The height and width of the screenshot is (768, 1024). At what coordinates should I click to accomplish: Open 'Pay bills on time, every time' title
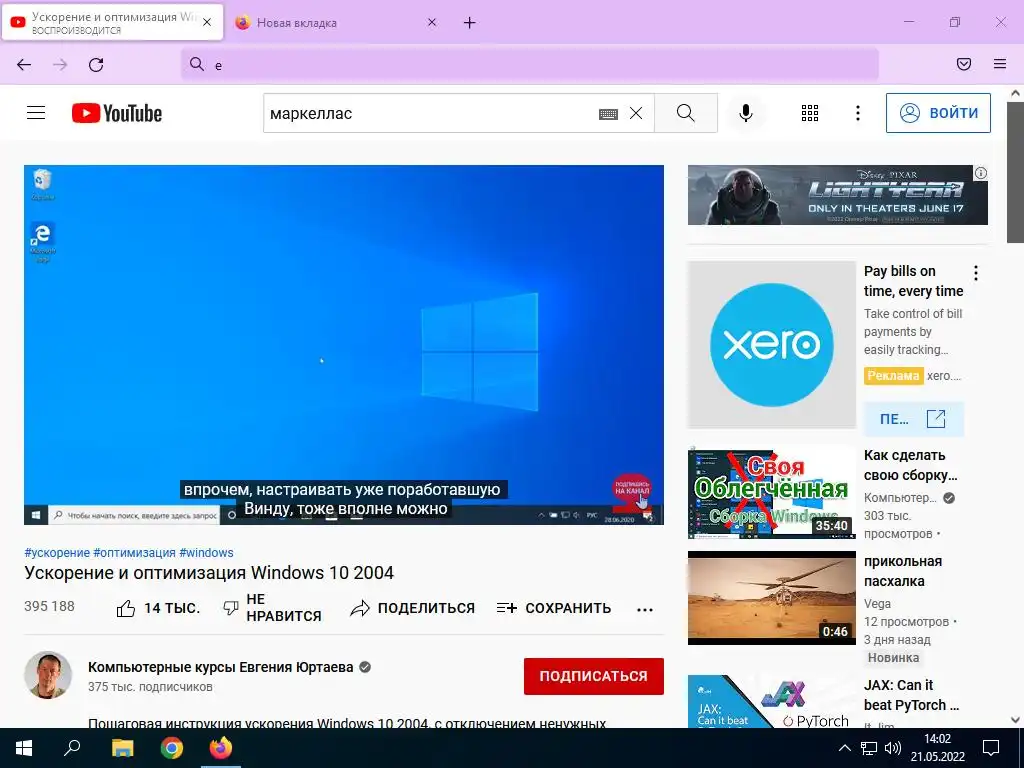[x=913, y=281]
